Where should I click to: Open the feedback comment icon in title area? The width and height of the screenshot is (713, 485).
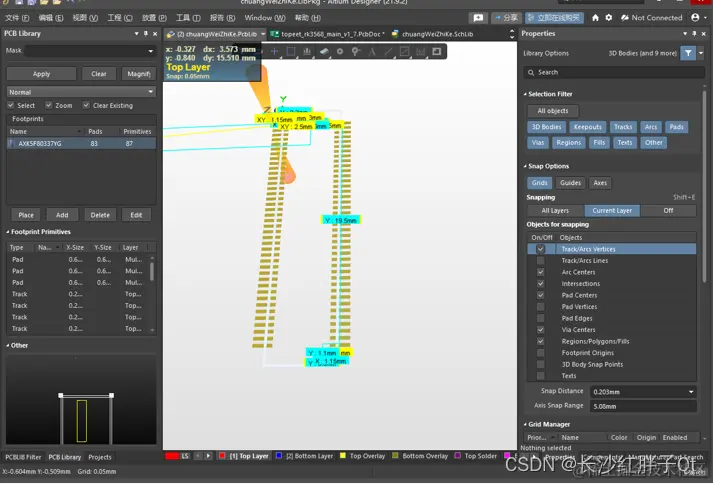pos(478,18)
